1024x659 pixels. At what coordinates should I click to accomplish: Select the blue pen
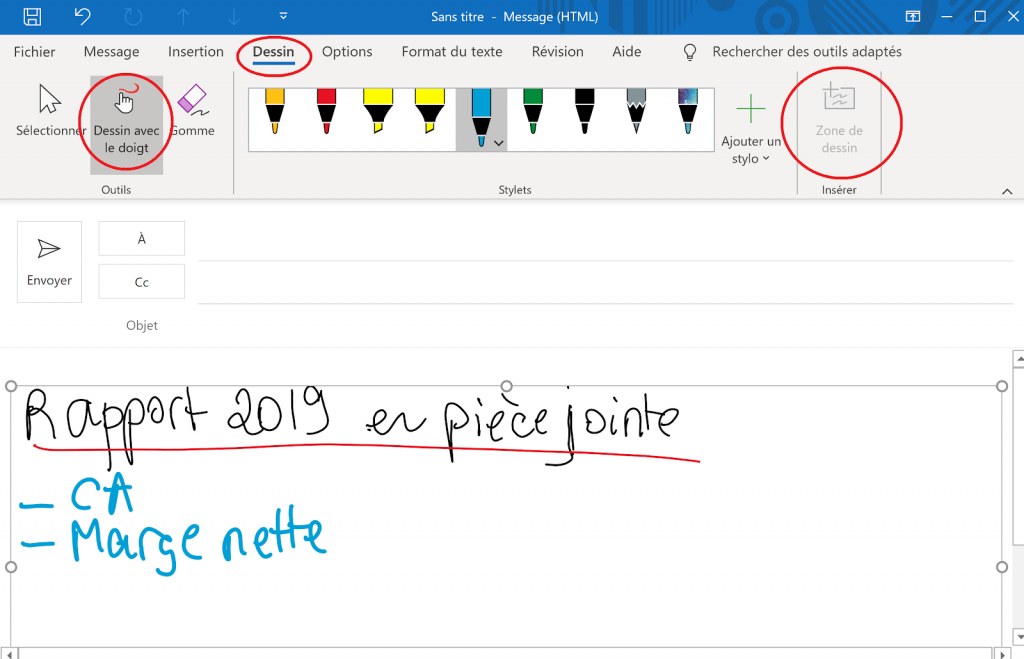point(481,118)
